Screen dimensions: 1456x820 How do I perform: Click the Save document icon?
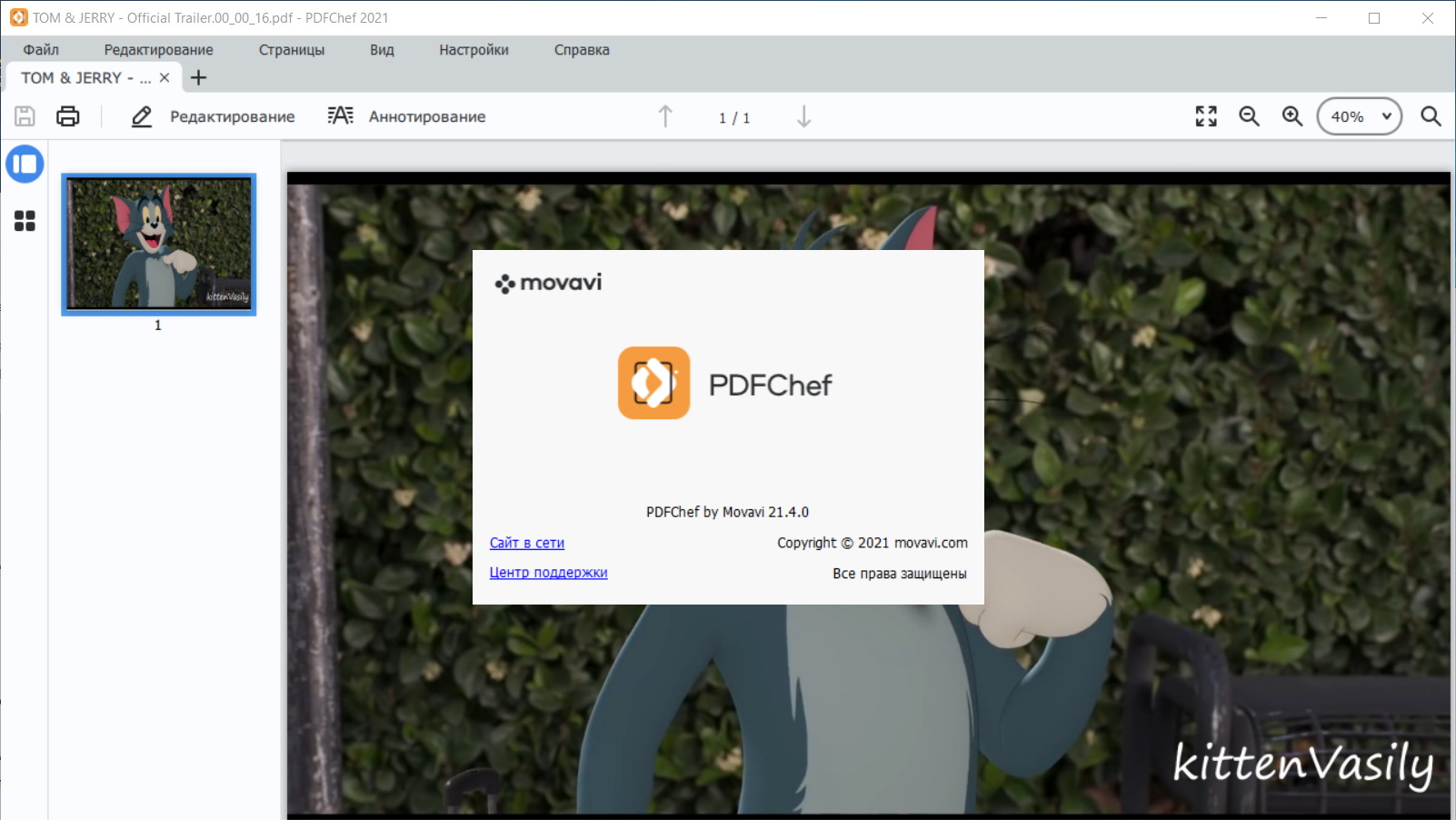tap(25, 116)
